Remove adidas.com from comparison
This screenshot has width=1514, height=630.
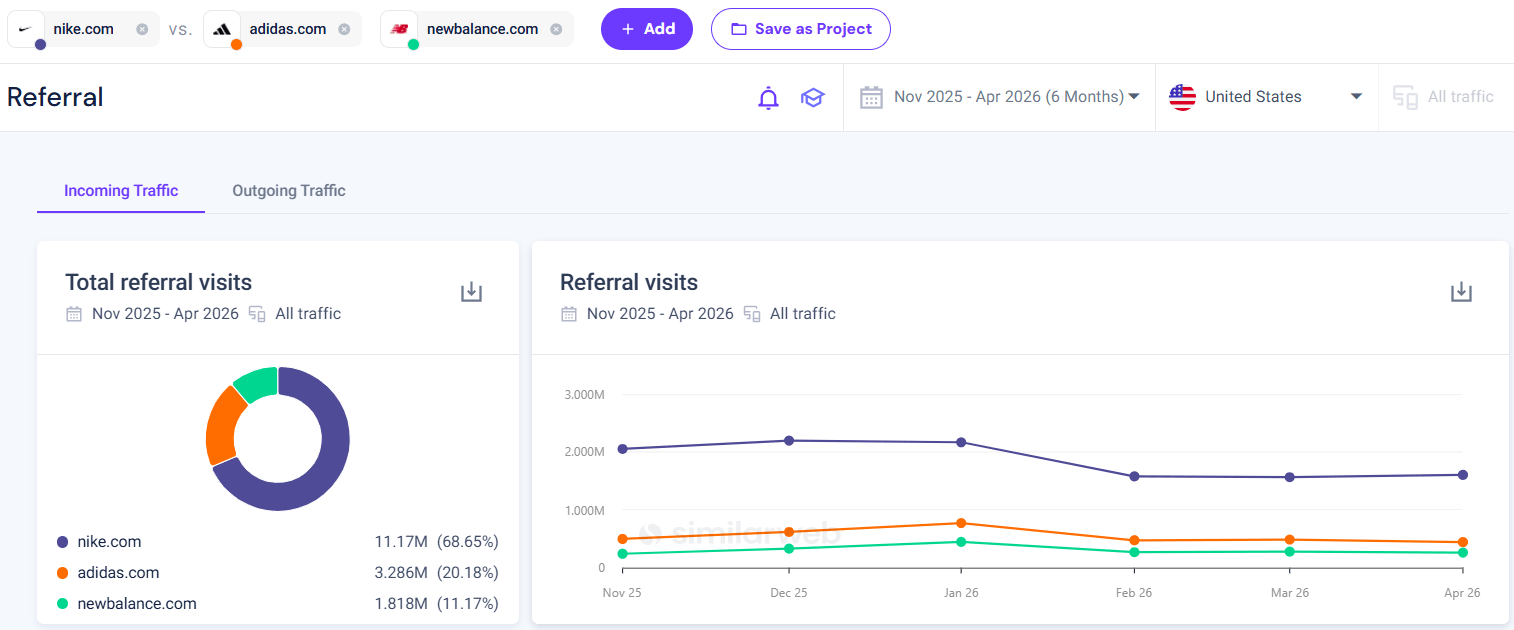344,29
